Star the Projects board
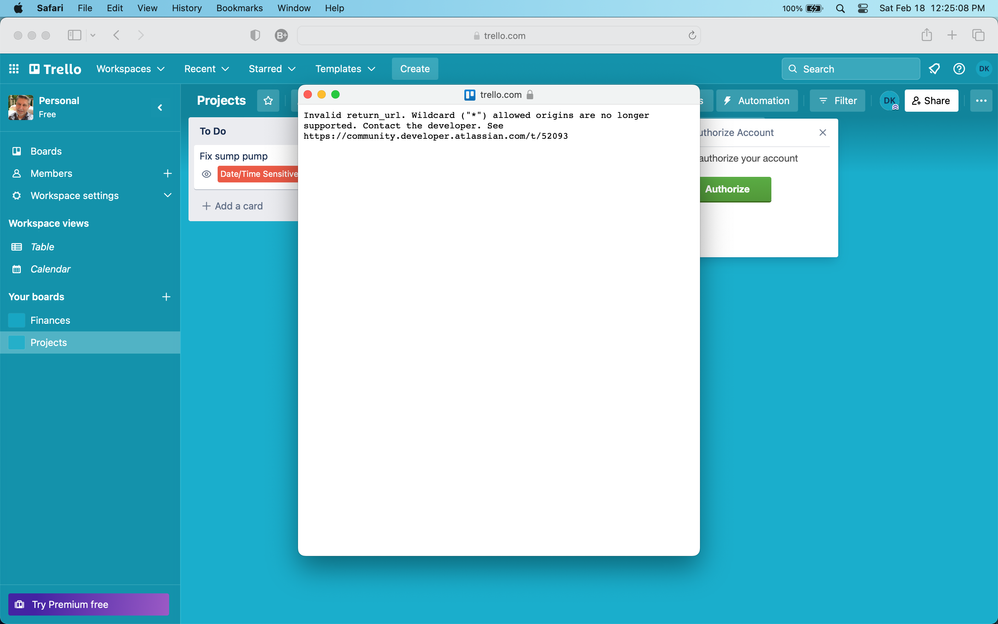The width and height of the screenshot is (998, 624). (x=268, y=101)
